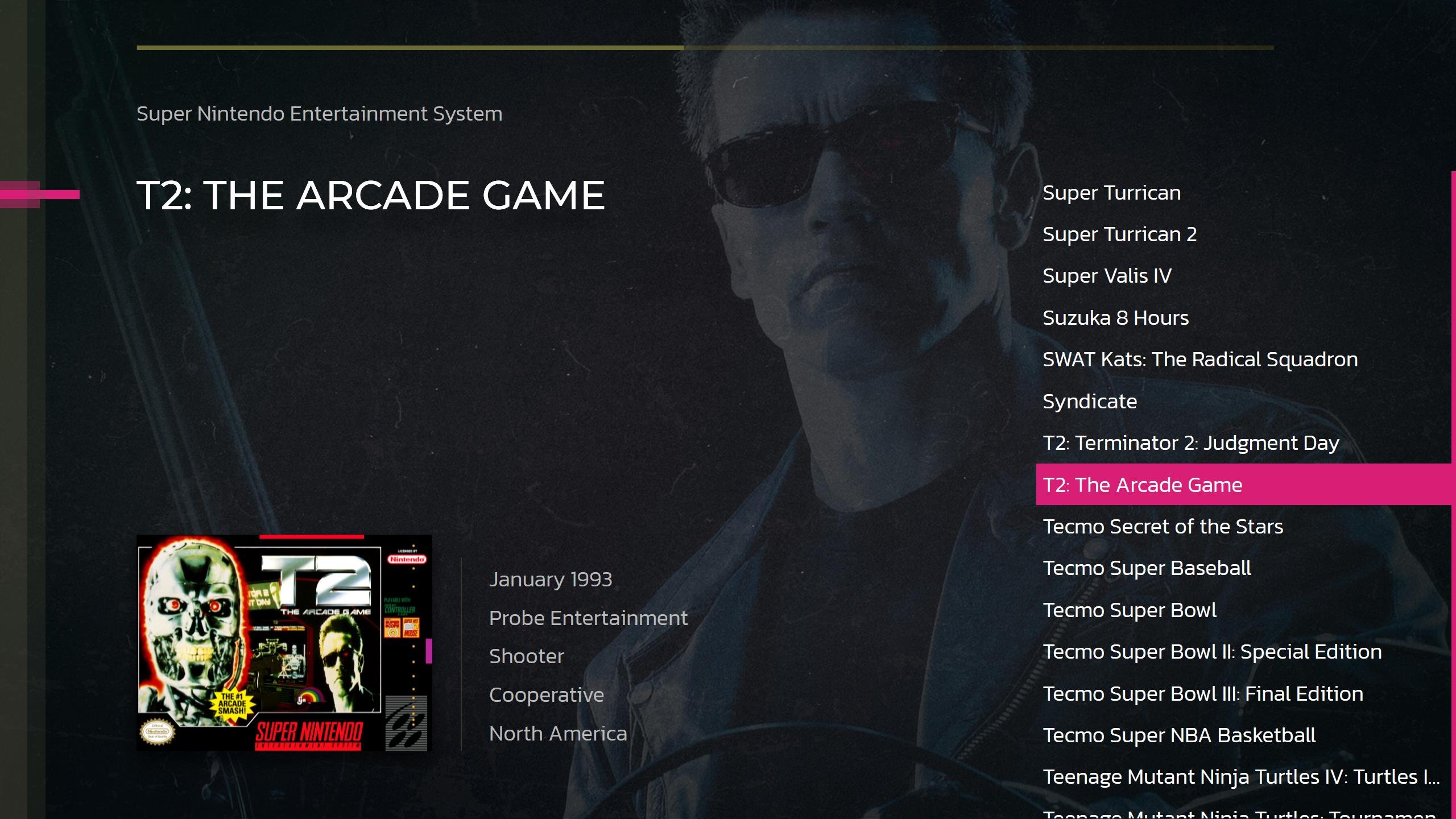Click the Probe Entertainment developer text
Image resolution: width=1456 pixels, height=819 pixels.
(588, 618)
